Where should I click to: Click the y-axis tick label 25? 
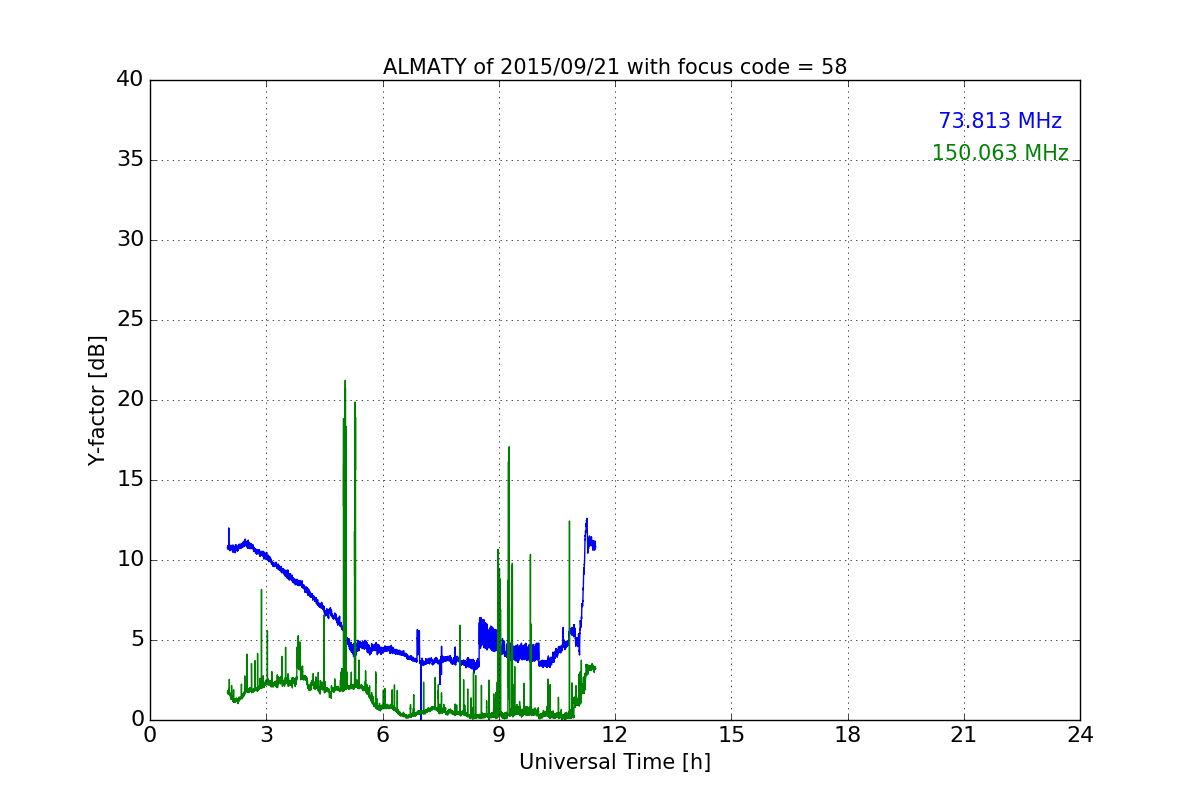(130, 320)
